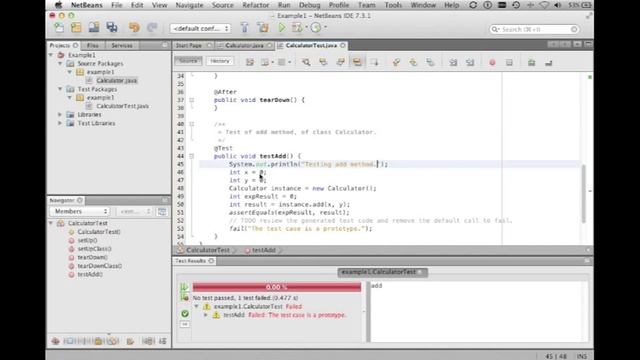Run the project with the green play icon
Screen dimensions: 640x360
(282, 28)
